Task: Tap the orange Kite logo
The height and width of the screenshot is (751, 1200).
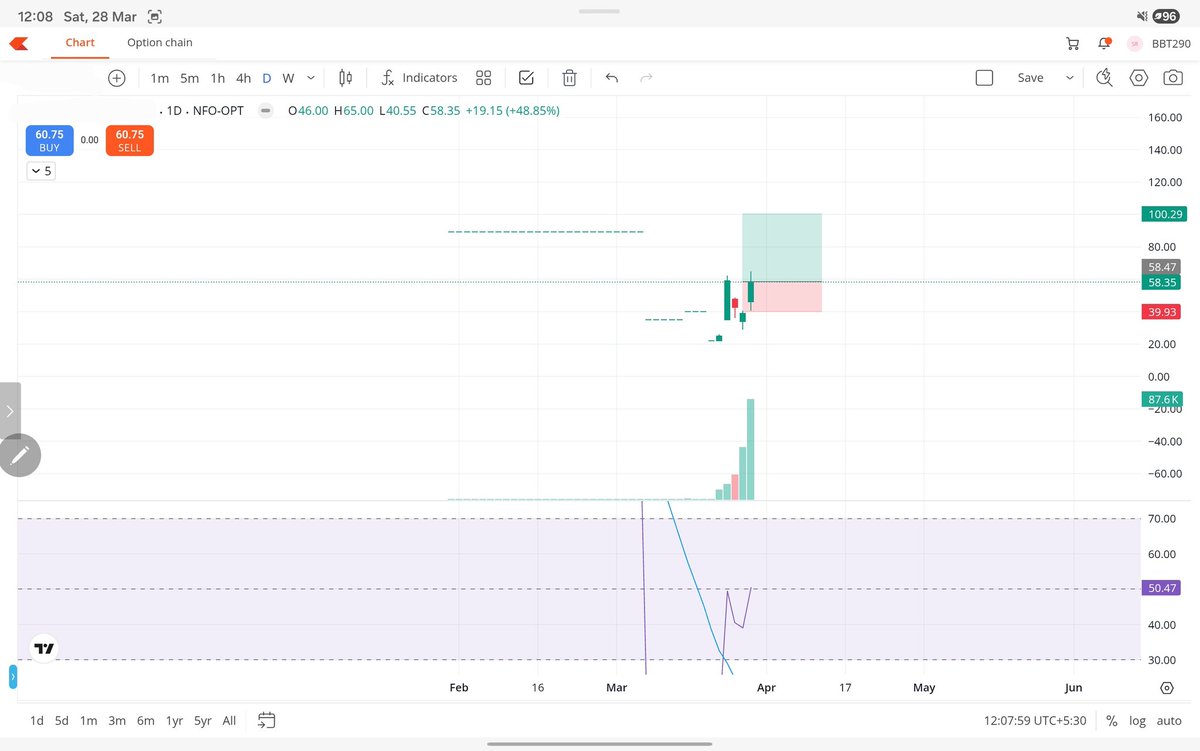Action: coord(18,43)
